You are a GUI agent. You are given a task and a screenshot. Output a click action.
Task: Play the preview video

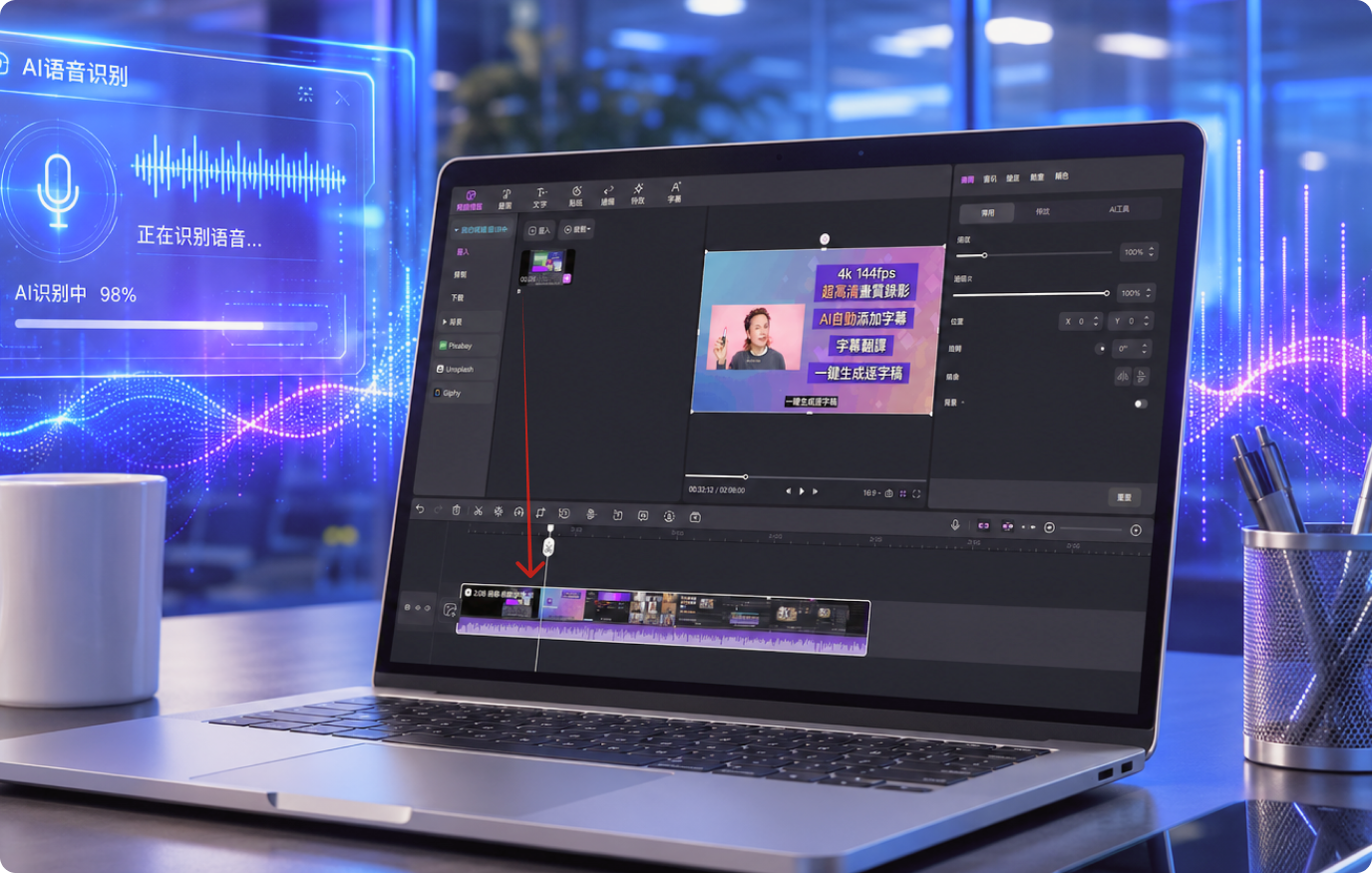pos(802,491)
